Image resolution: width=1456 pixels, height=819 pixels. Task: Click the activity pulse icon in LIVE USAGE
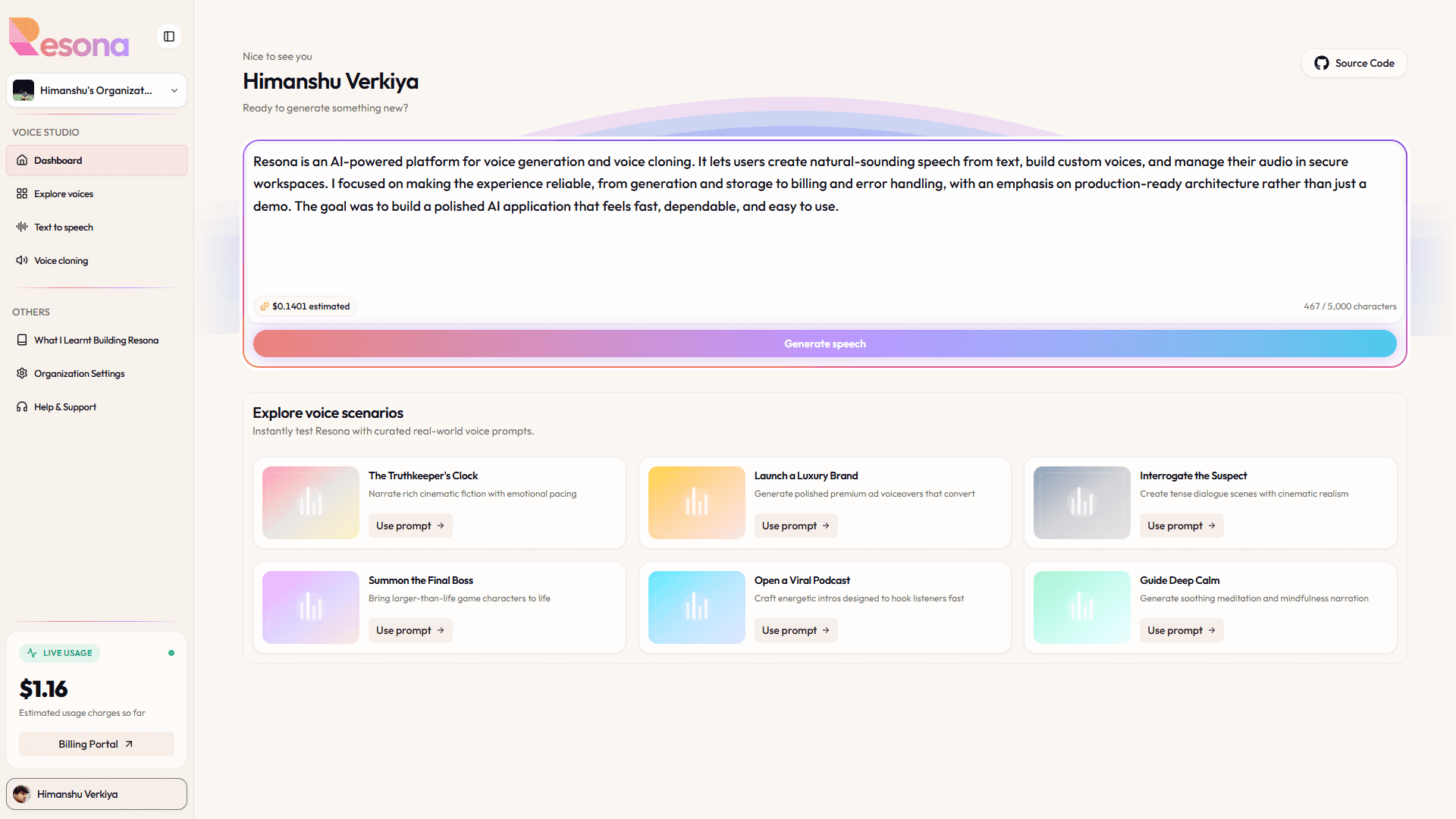(32, 653)
